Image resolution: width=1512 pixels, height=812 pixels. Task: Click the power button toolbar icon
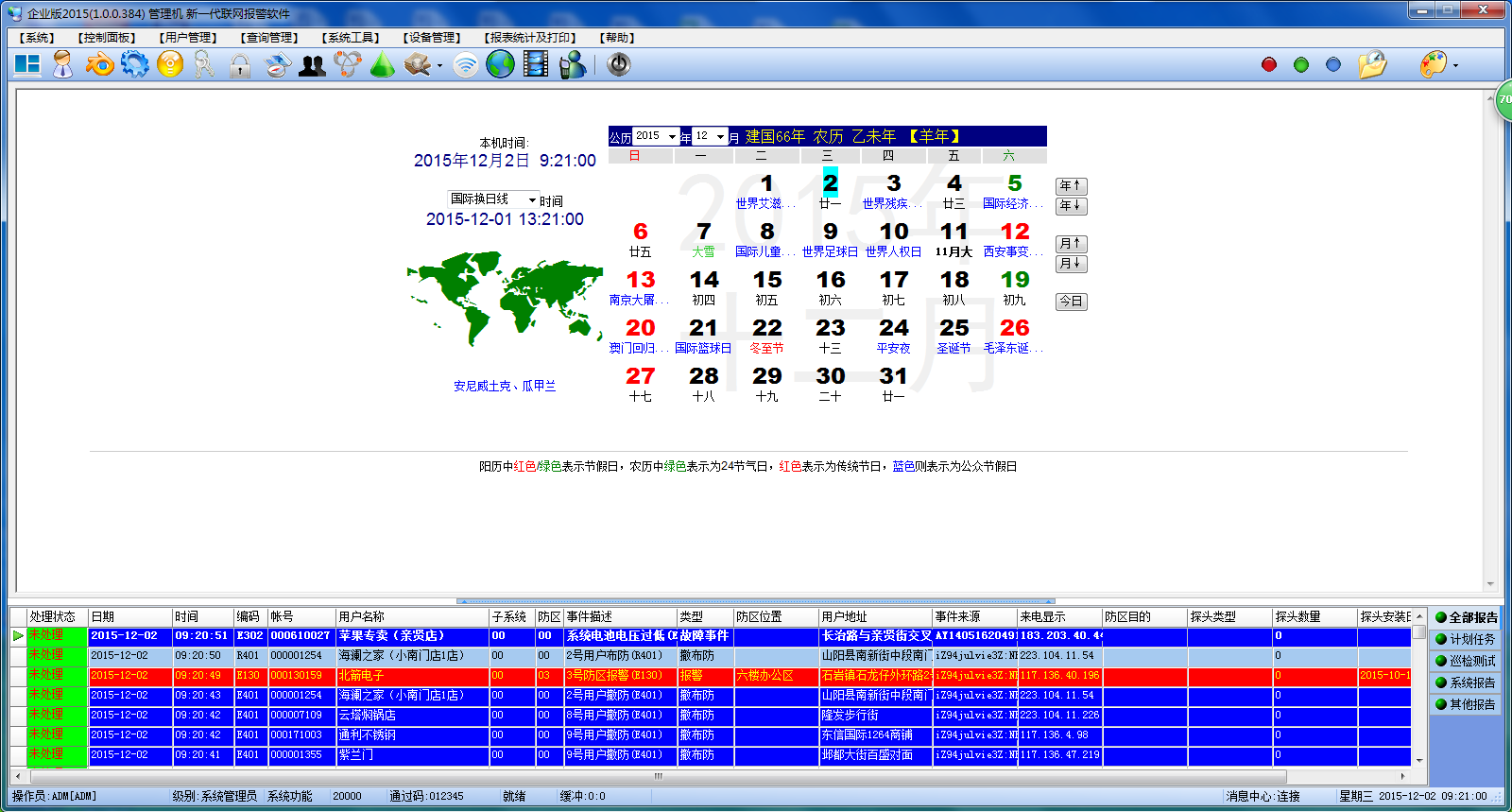(x=618, y=64)
